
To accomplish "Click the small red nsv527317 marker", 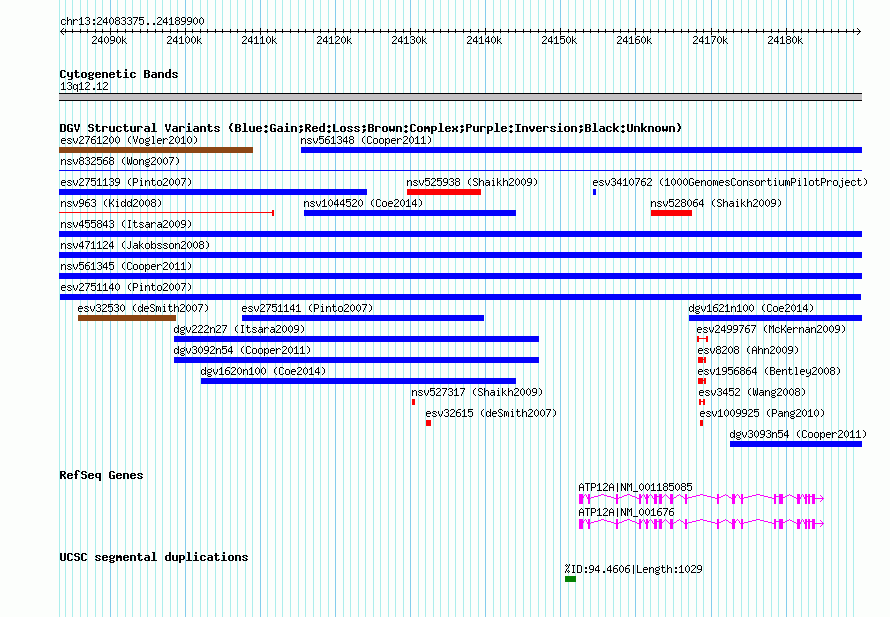I will click(413, 402).
